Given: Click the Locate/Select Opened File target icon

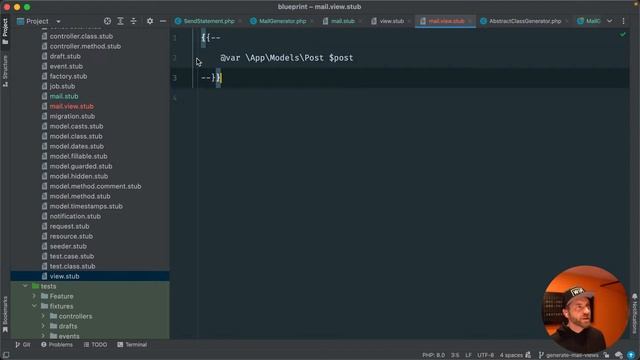Looking at the screenshot, I should click(x=107, y=21).
